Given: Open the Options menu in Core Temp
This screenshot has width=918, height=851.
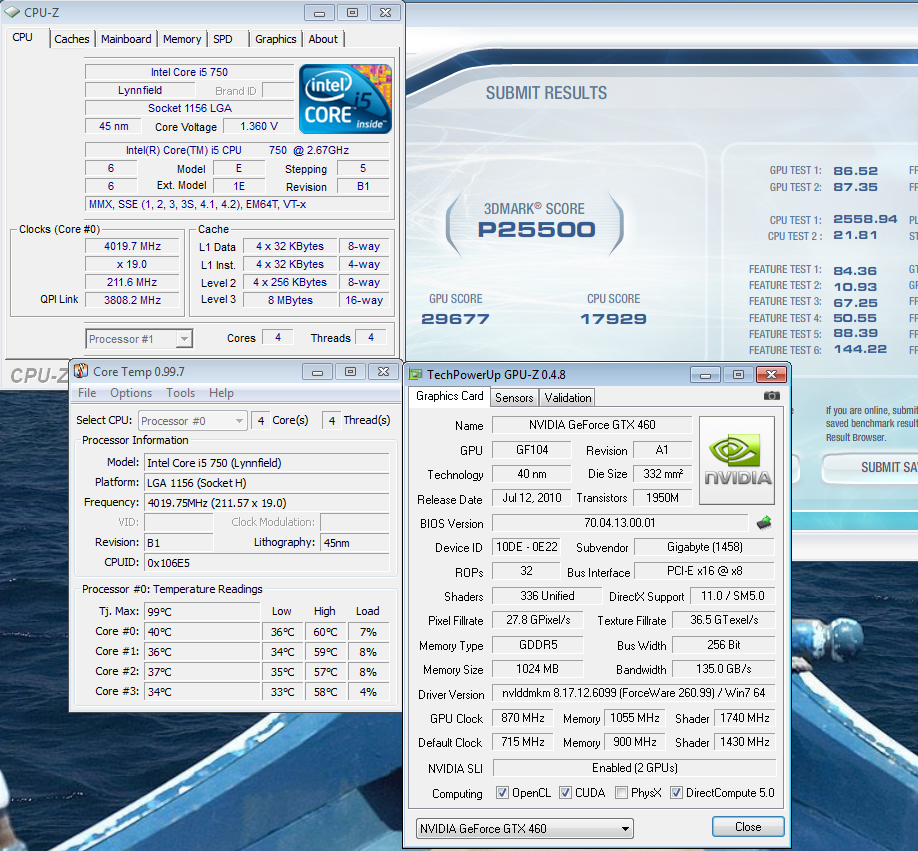Looking at the screenshot, I should [131, 393].
